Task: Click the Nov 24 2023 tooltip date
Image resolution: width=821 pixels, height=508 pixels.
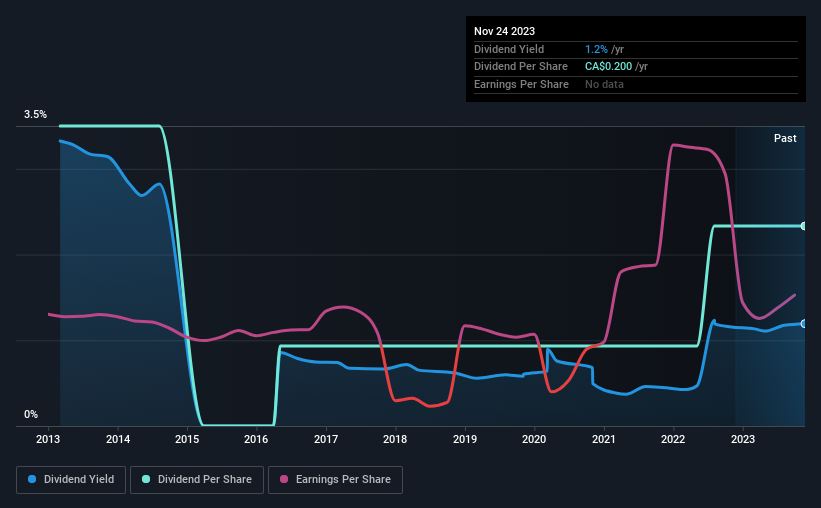Action: [504, 31]
